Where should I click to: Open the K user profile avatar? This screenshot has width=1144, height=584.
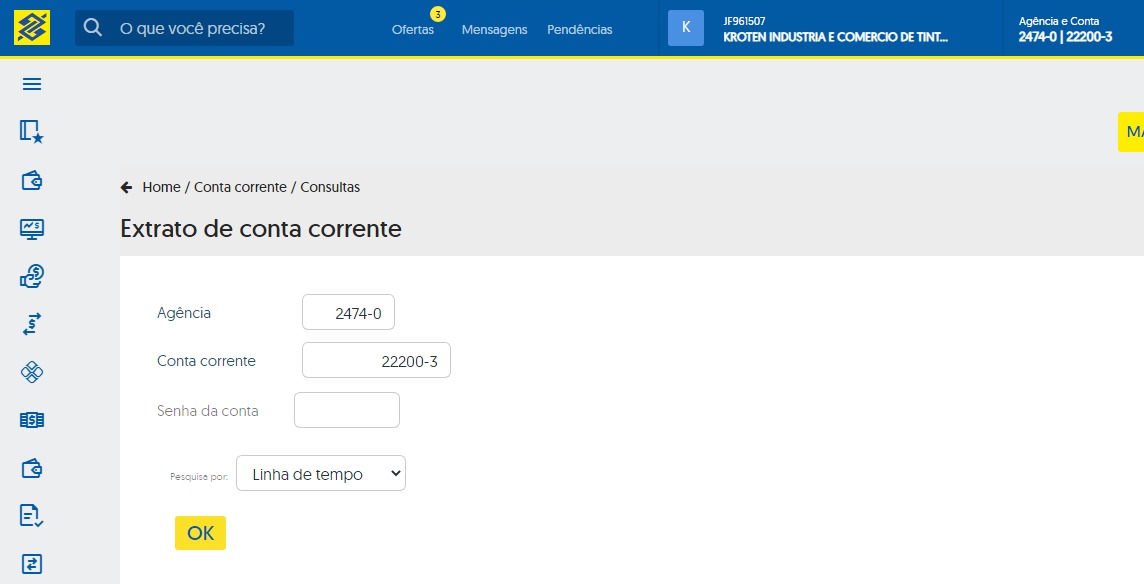[685, 28]
